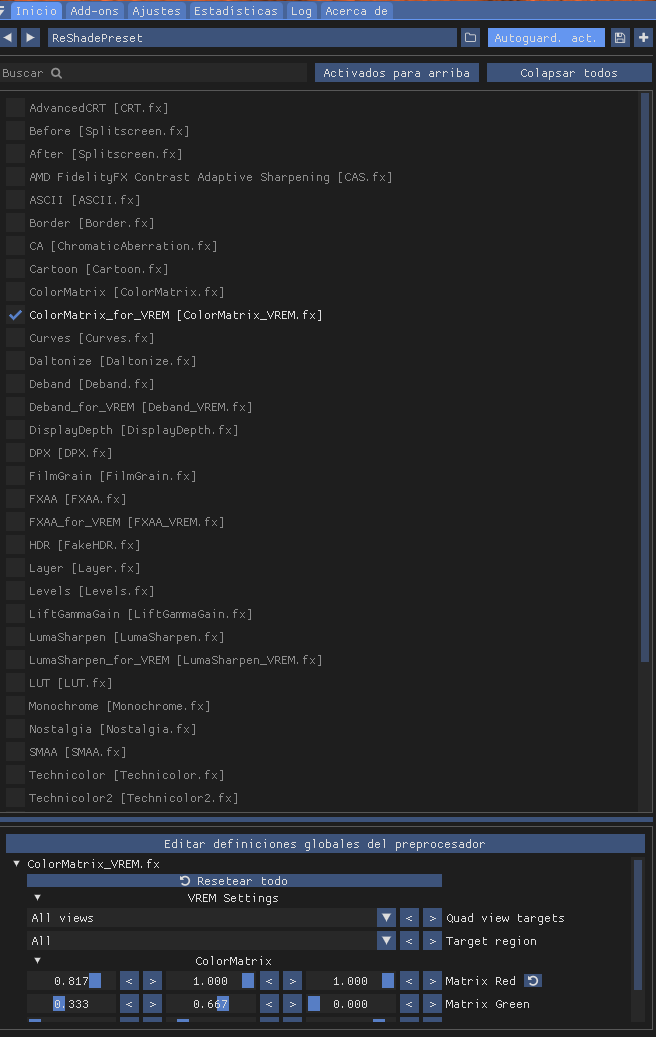Add a new preset with plus icon
The height and width of the screenshot is (1037, 656).
pos(643,38)
